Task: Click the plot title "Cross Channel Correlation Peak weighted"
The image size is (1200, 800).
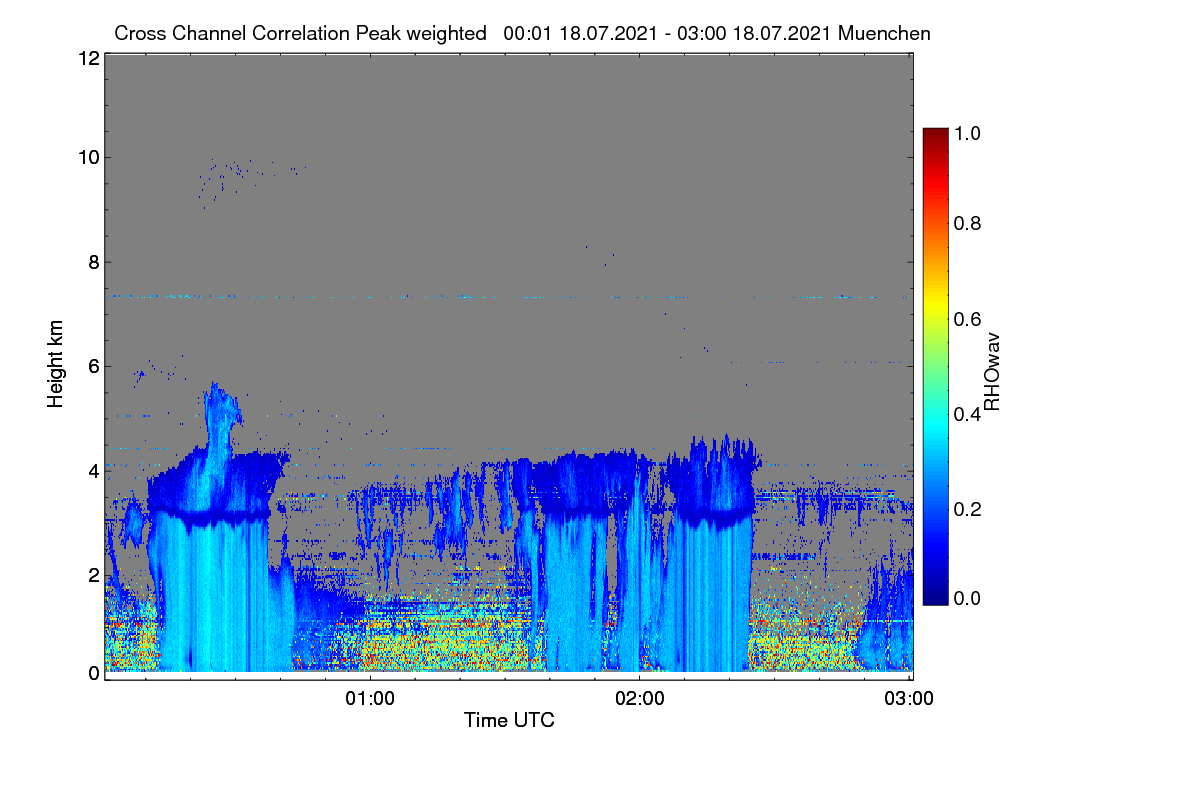Action: 300,34
